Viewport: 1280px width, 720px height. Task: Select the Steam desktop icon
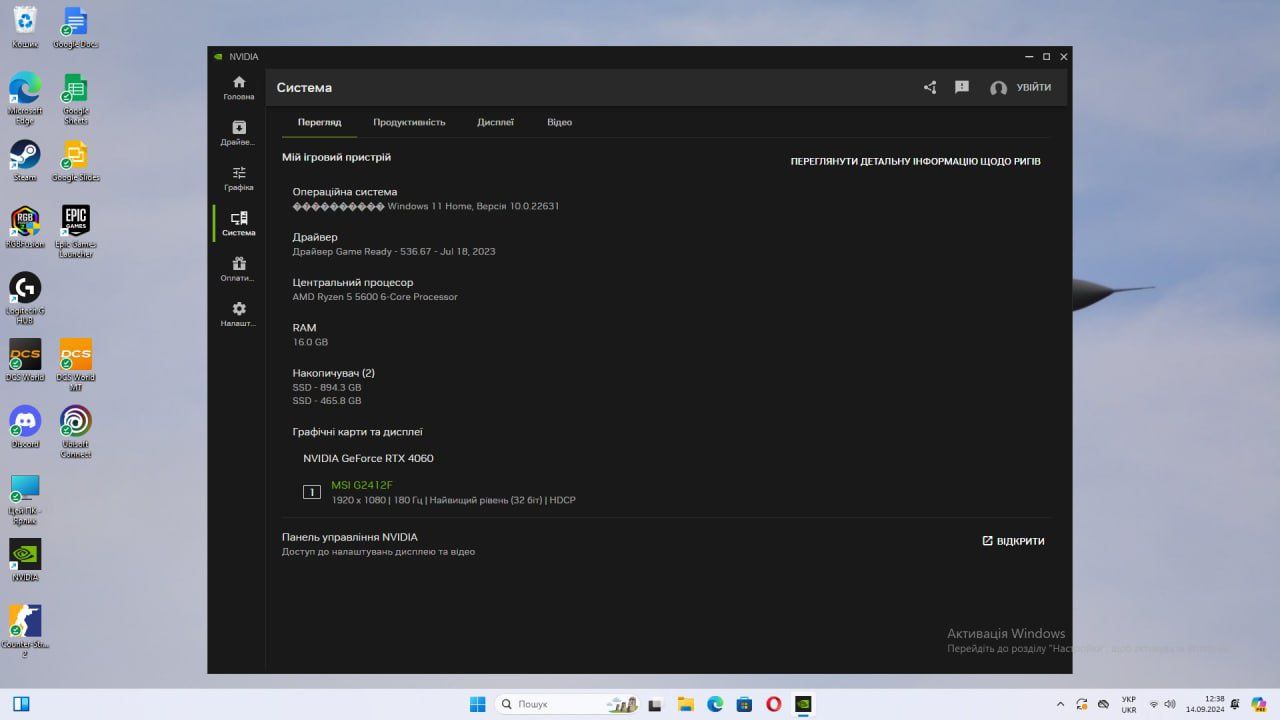[x=25, y=160]
